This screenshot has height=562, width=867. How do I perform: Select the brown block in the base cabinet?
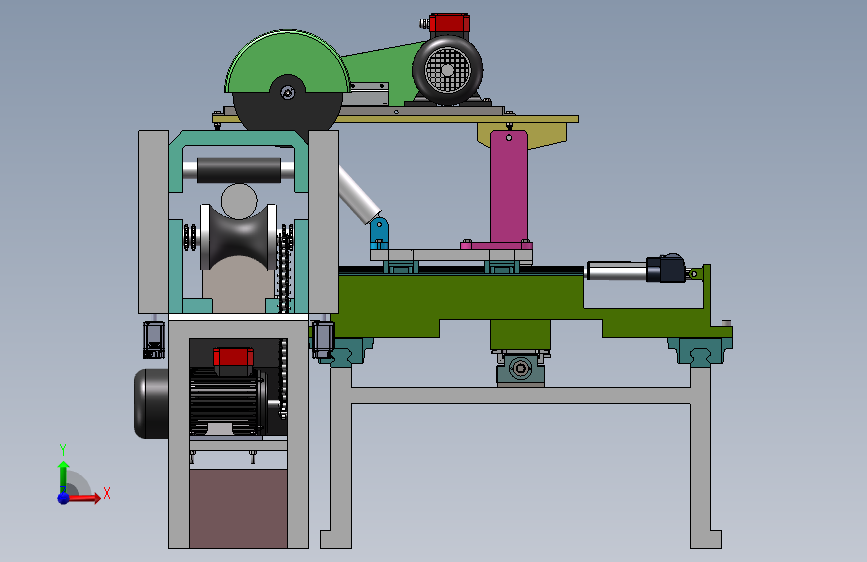pyautogui.click(x=238, y=509)
